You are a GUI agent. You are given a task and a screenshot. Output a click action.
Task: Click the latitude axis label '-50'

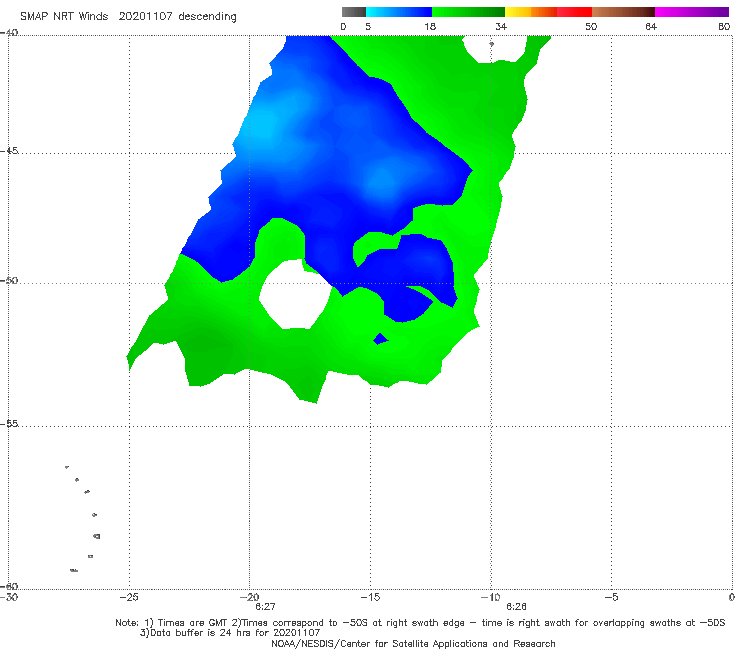tap(9, 281)
